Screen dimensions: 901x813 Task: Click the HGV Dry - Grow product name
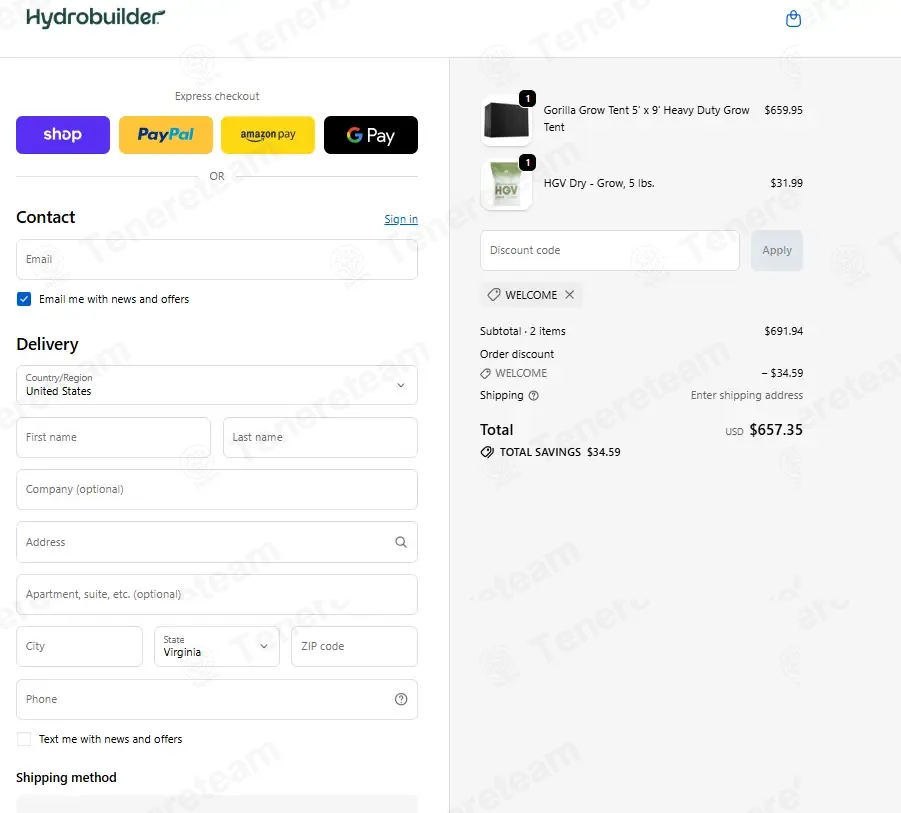pyautogui.click(x=599, y=183)
